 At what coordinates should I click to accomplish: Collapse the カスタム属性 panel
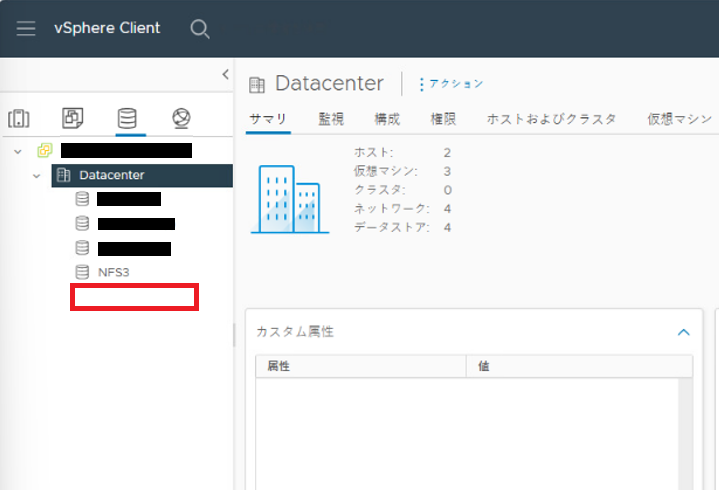pyautogui.click(x=684, y=332)
